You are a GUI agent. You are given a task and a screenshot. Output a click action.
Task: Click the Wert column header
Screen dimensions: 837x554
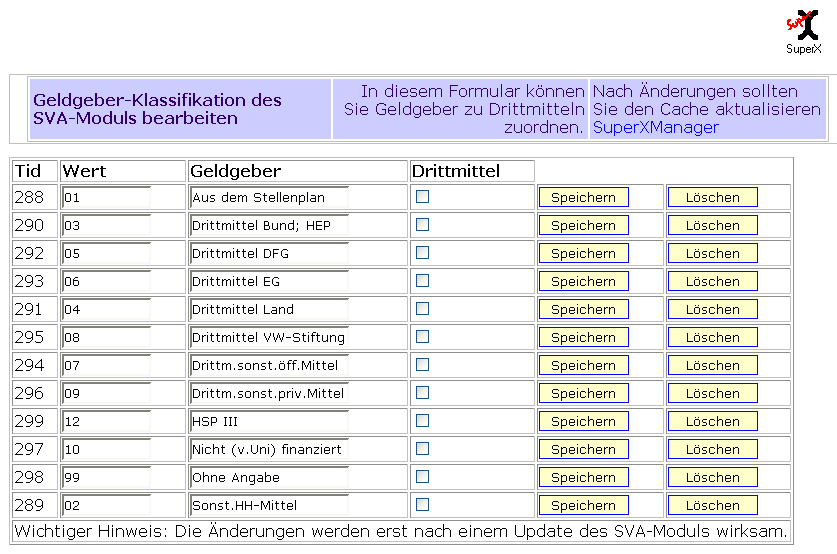click(x=84, y=171)
